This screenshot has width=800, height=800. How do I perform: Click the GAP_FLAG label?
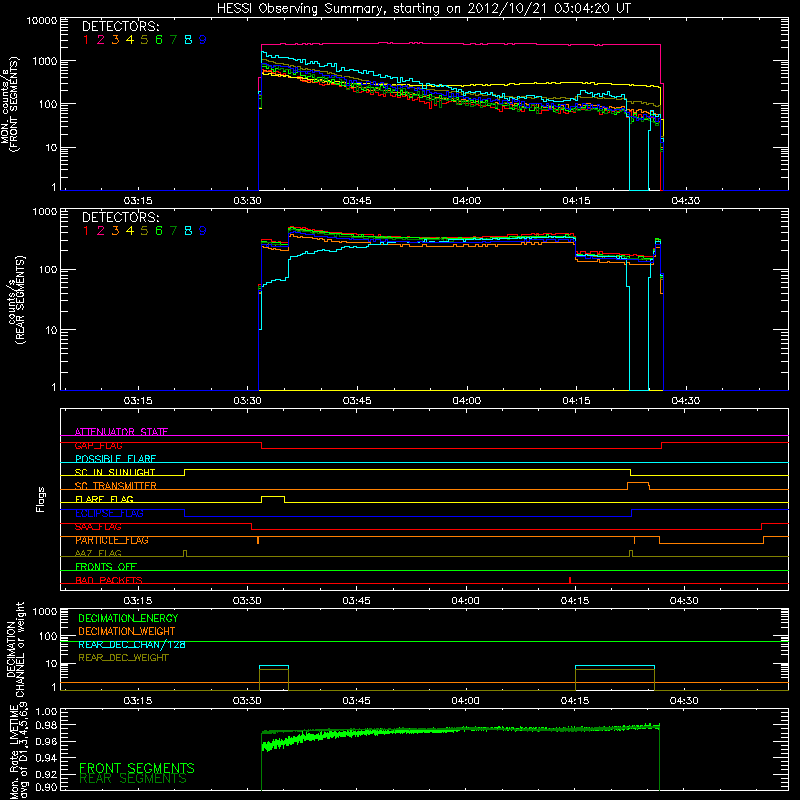coord(98,445)
